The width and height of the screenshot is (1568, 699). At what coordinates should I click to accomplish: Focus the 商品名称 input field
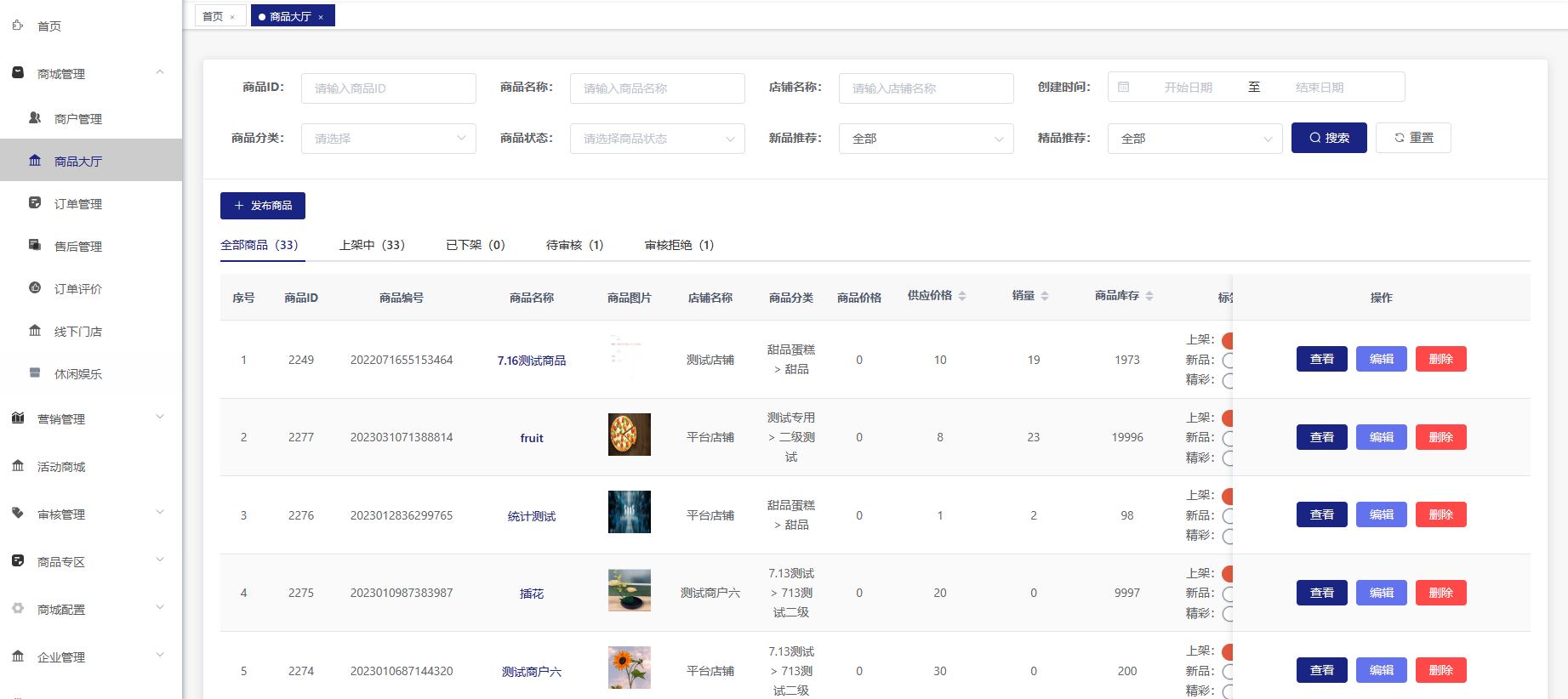coord(658,88)
